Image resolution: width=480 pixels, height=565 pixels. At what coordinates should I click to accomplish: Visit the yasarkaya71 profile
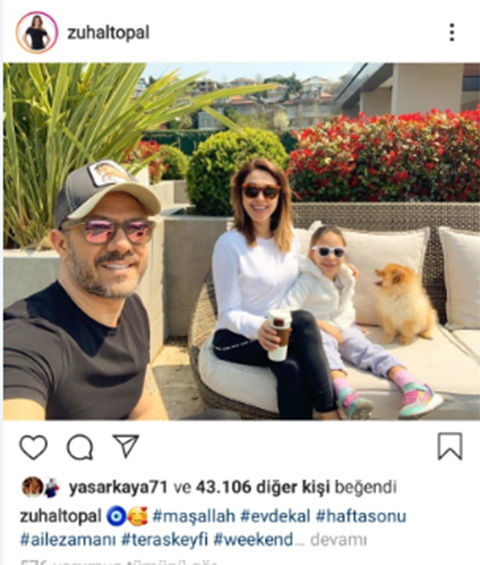118,488
